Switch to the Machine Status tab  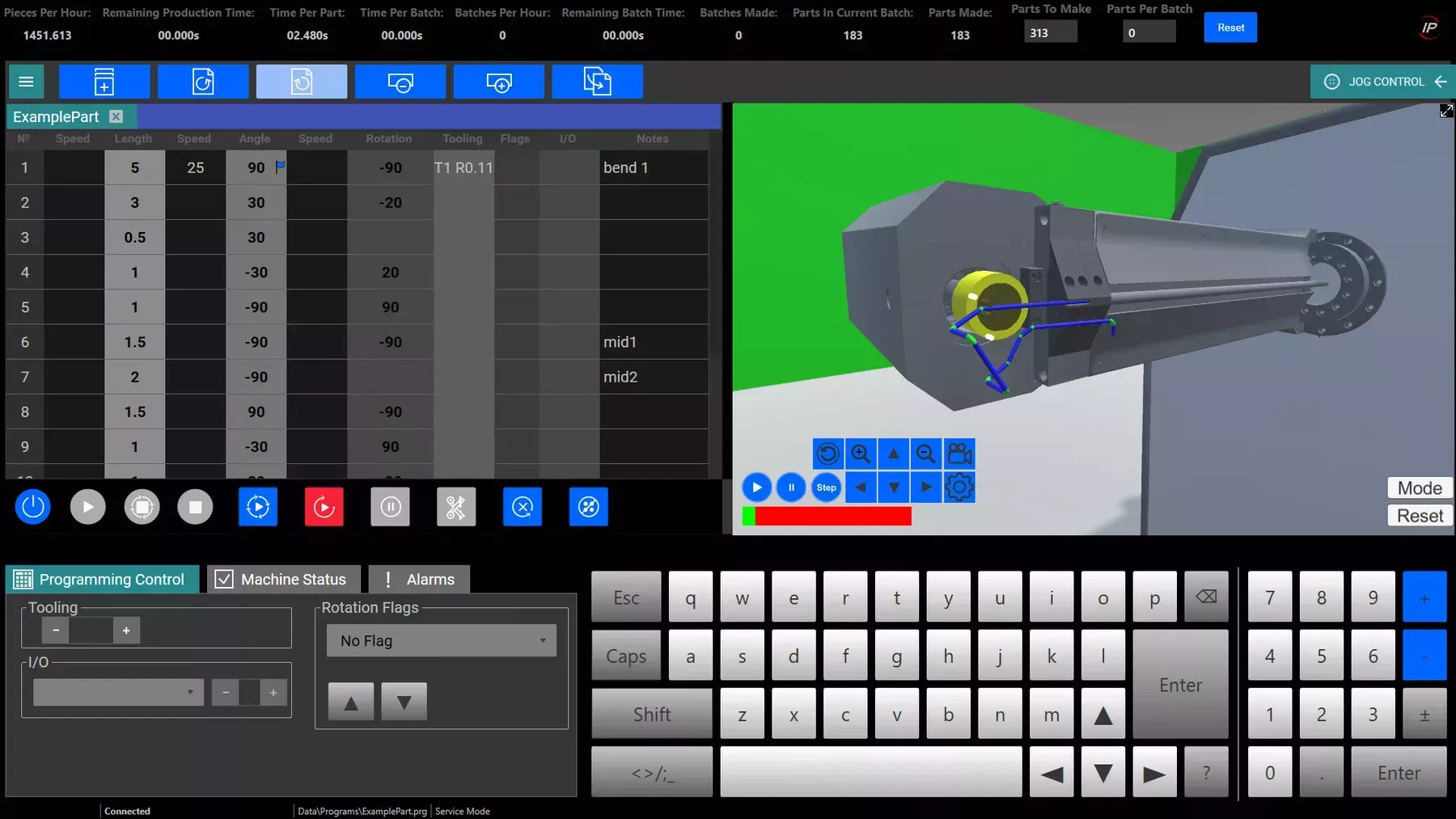point(283,579)
